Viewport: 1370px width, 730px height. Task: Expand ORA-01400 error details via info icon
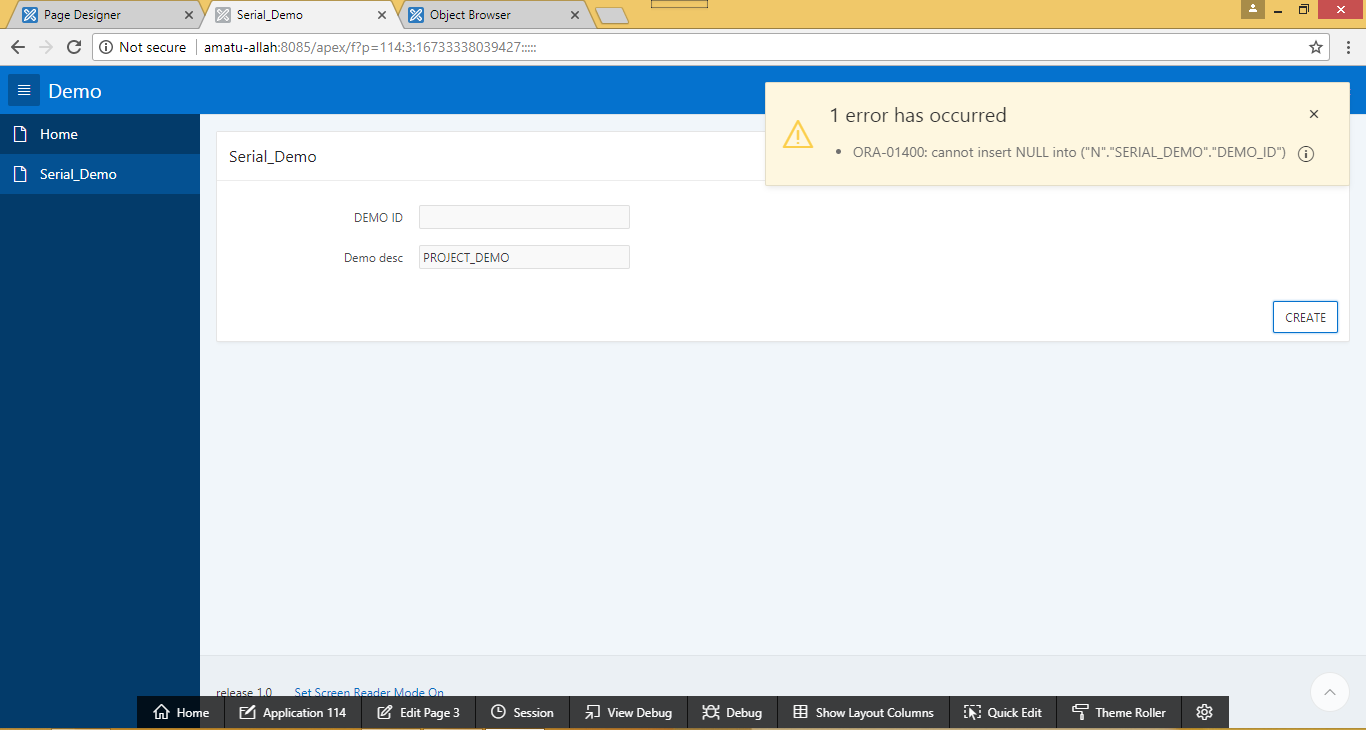(1305, 153)
